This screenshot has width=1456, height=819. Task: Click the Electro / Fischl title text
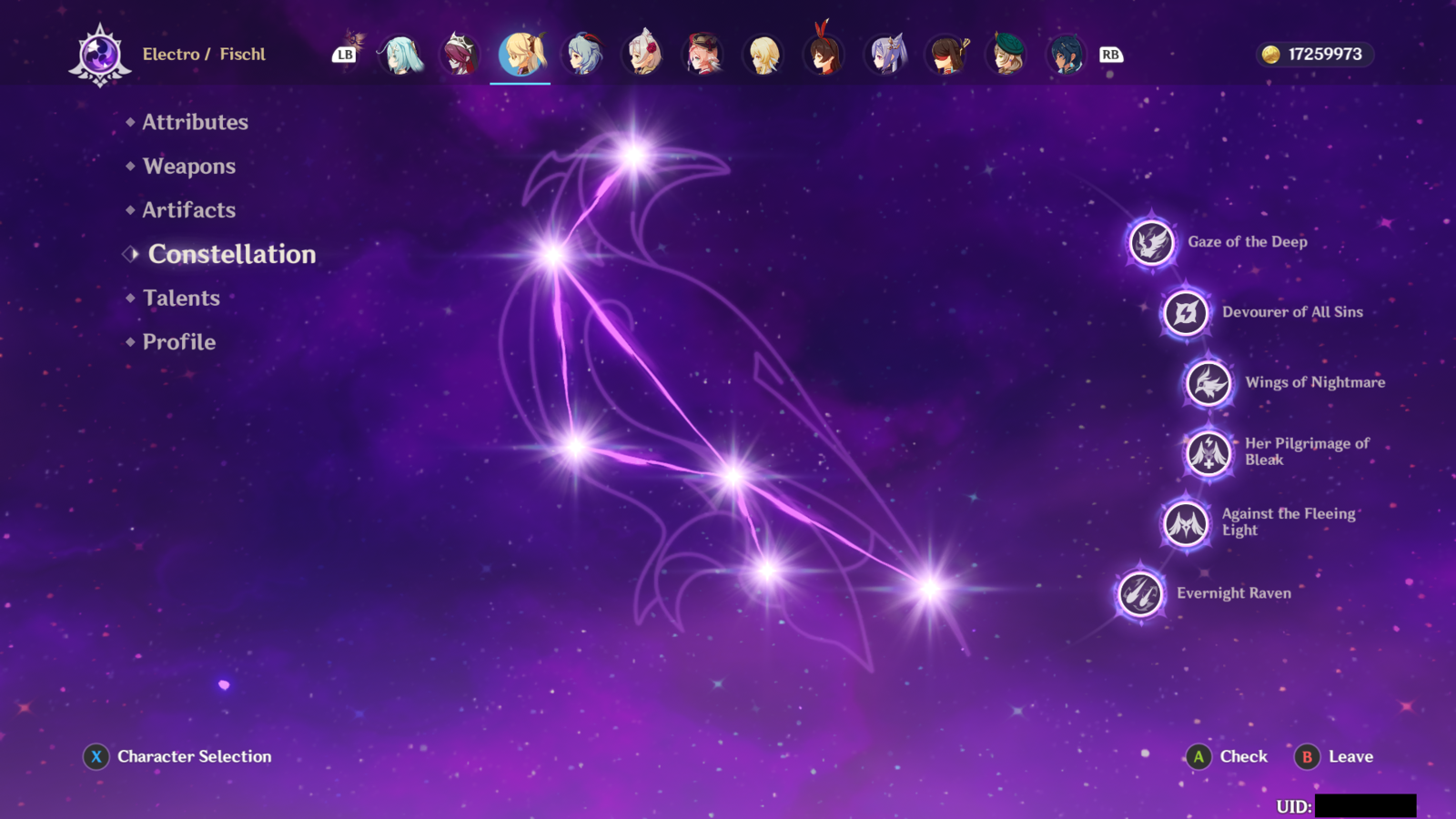[x=204, y=55]
